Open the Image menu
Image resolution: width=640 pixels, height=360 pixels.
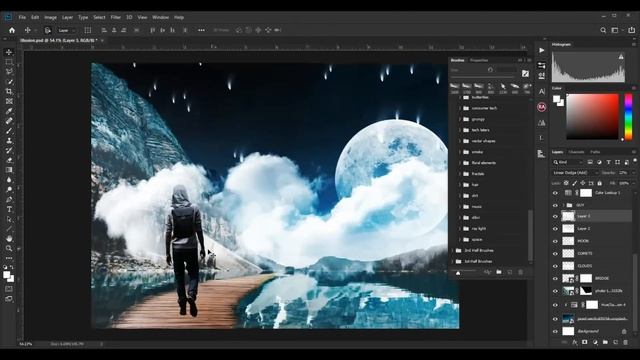(x=51, y=18)
